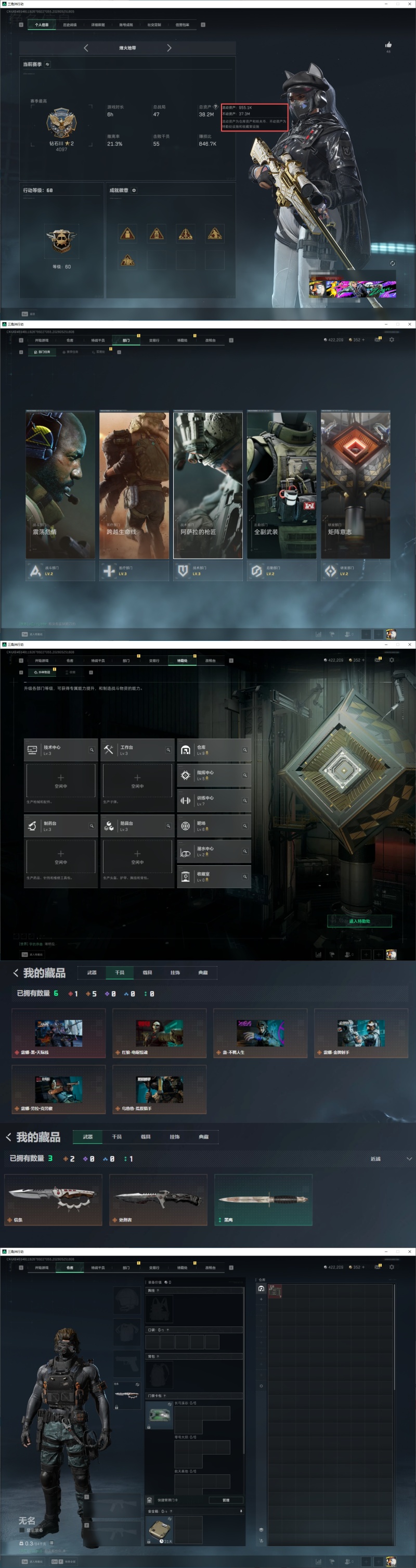Screen dimensions: 416x1568
Task: Start production in the 工作台 空闲中 slot
Action: (x=137, y=780)
